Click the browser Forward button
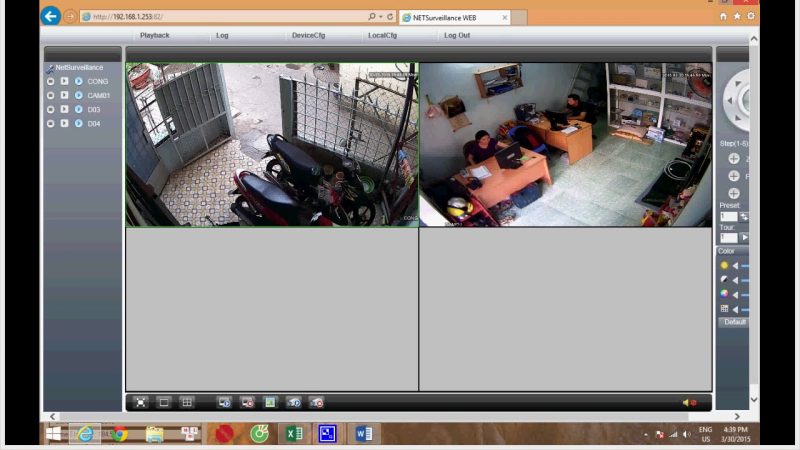 (70, 17)
